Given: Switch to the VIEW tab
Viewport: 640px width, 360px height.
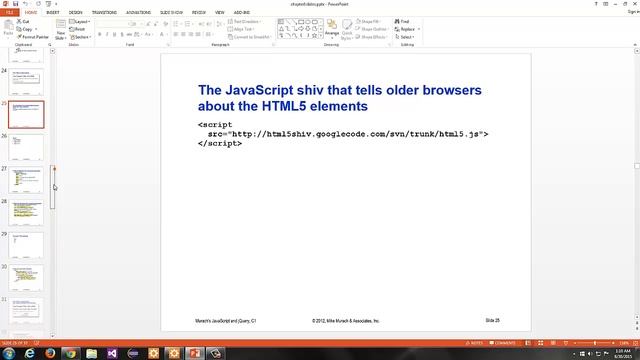Looking at the screenshot, I should click(220, 12).
